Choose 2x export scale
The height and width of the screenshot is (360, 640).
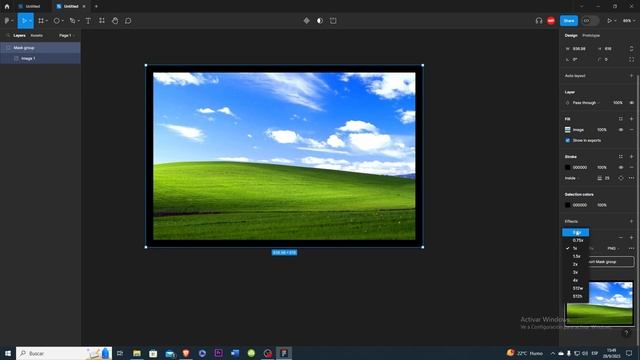pos(576,264)
